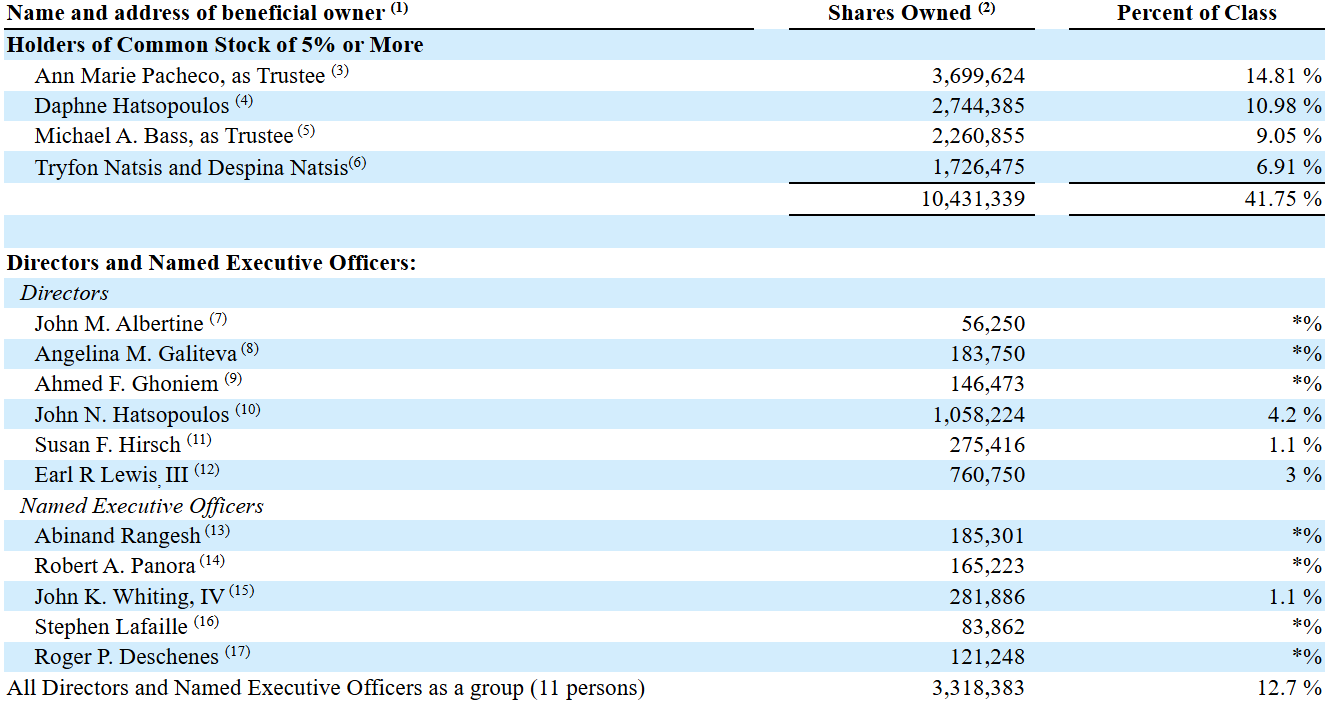Select the name Angelina M. Galiteva

pos(136,354)
